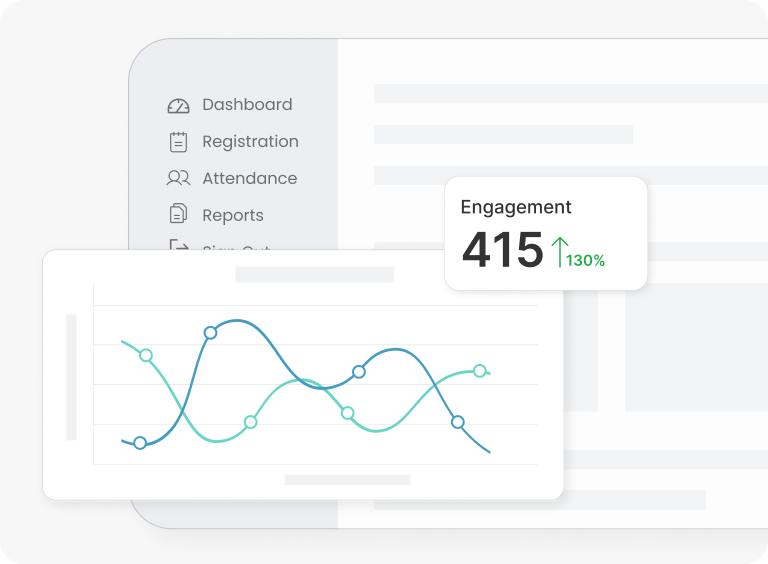
Task: Go to the Registration menu item
Action: click(250, 142)
